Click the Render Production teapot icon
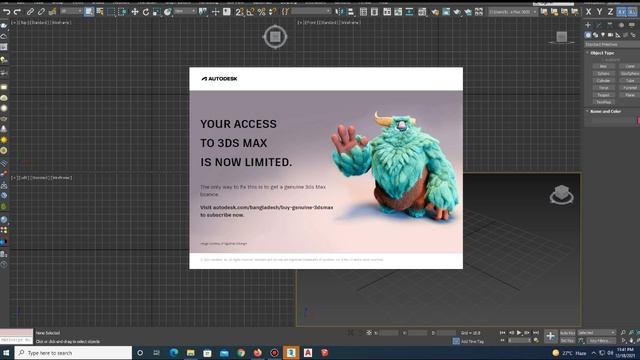The width and height of the screenshot is (640, 360). point(457,12)
